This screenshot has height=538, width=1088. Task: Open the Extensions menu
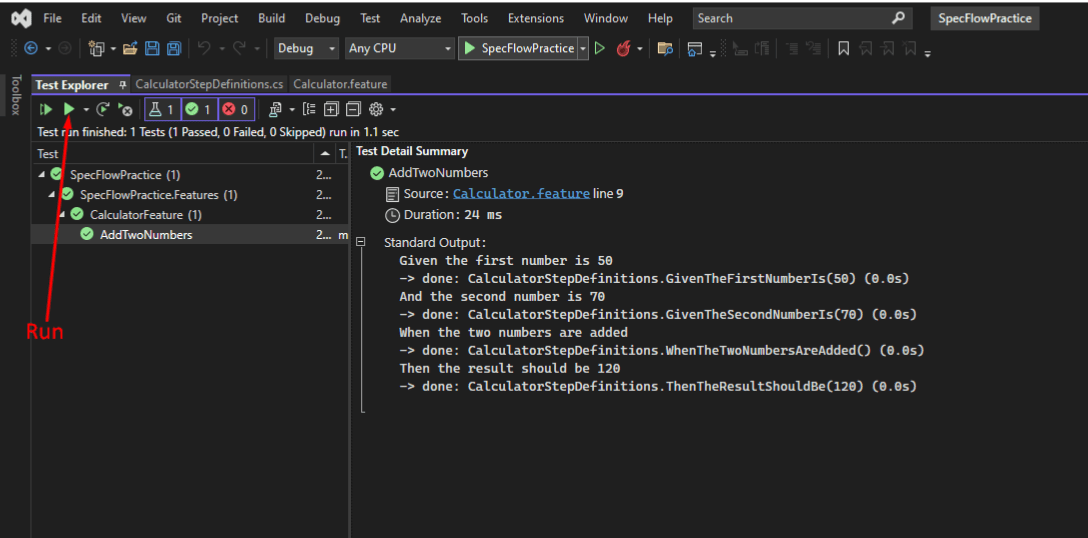point(536,19)
